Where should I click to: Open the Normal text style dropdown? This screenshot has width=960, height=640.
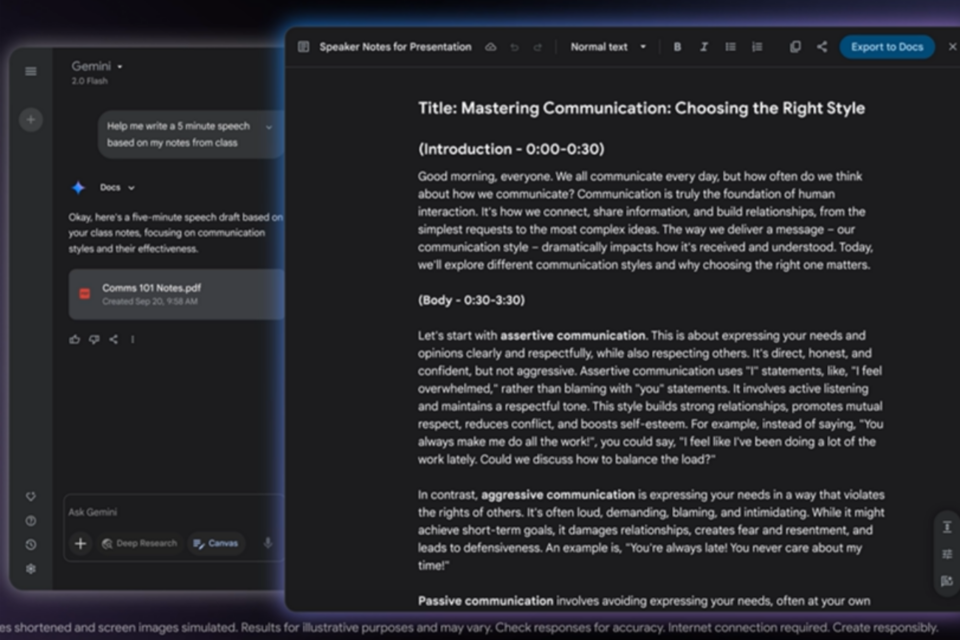click(608, 47)
